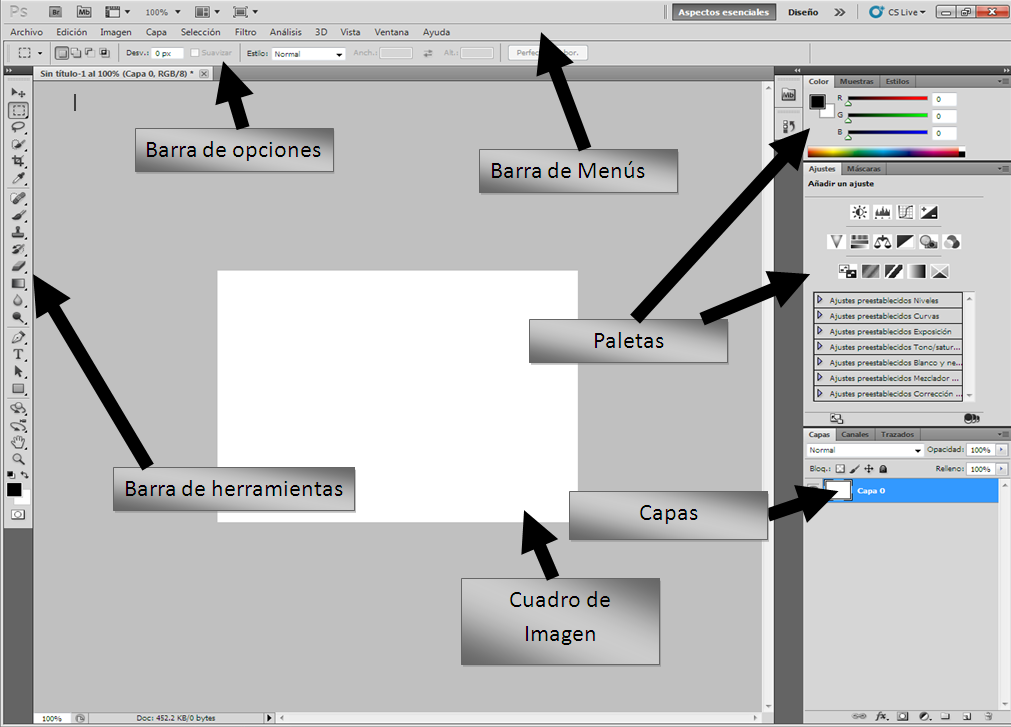
Task: Enable Subtract from selection mode
Action: (x=90, y=53)
